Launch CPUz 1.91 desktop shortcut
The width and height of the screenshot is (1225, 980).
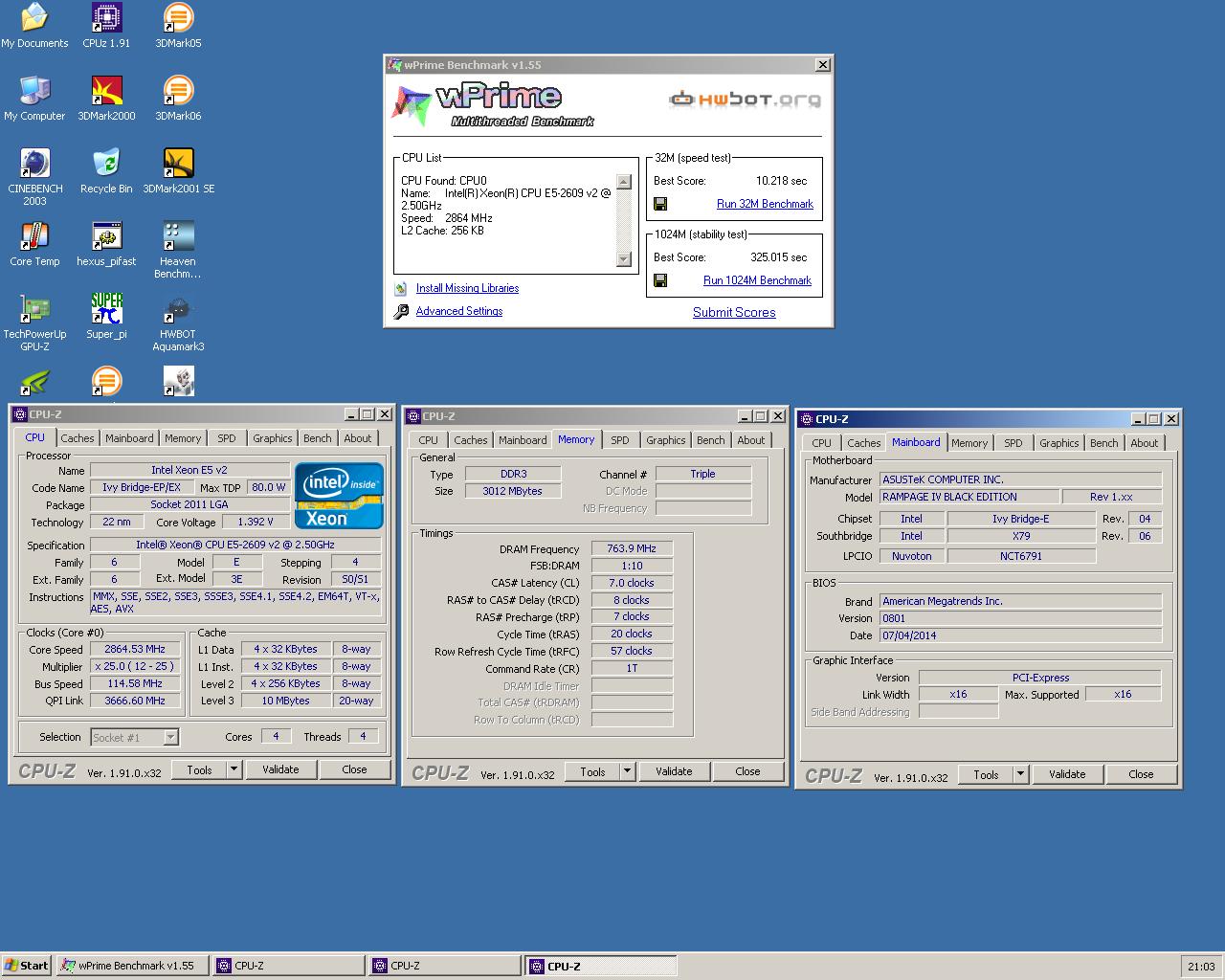pos(106,26)
